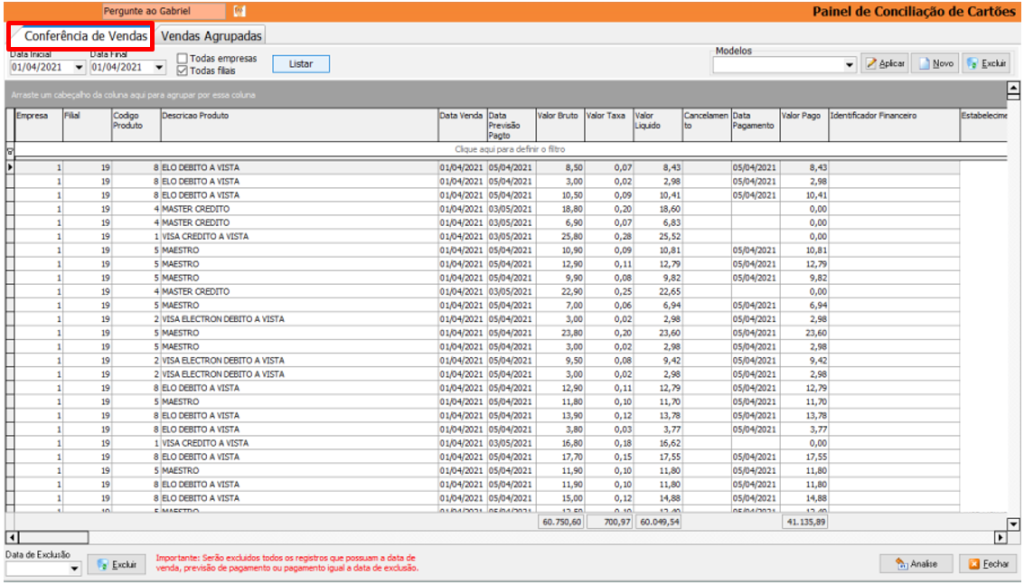The image size is (1024, 585).
Task: Select the cell with gross value 25,80
Action: tap(560, 236)
